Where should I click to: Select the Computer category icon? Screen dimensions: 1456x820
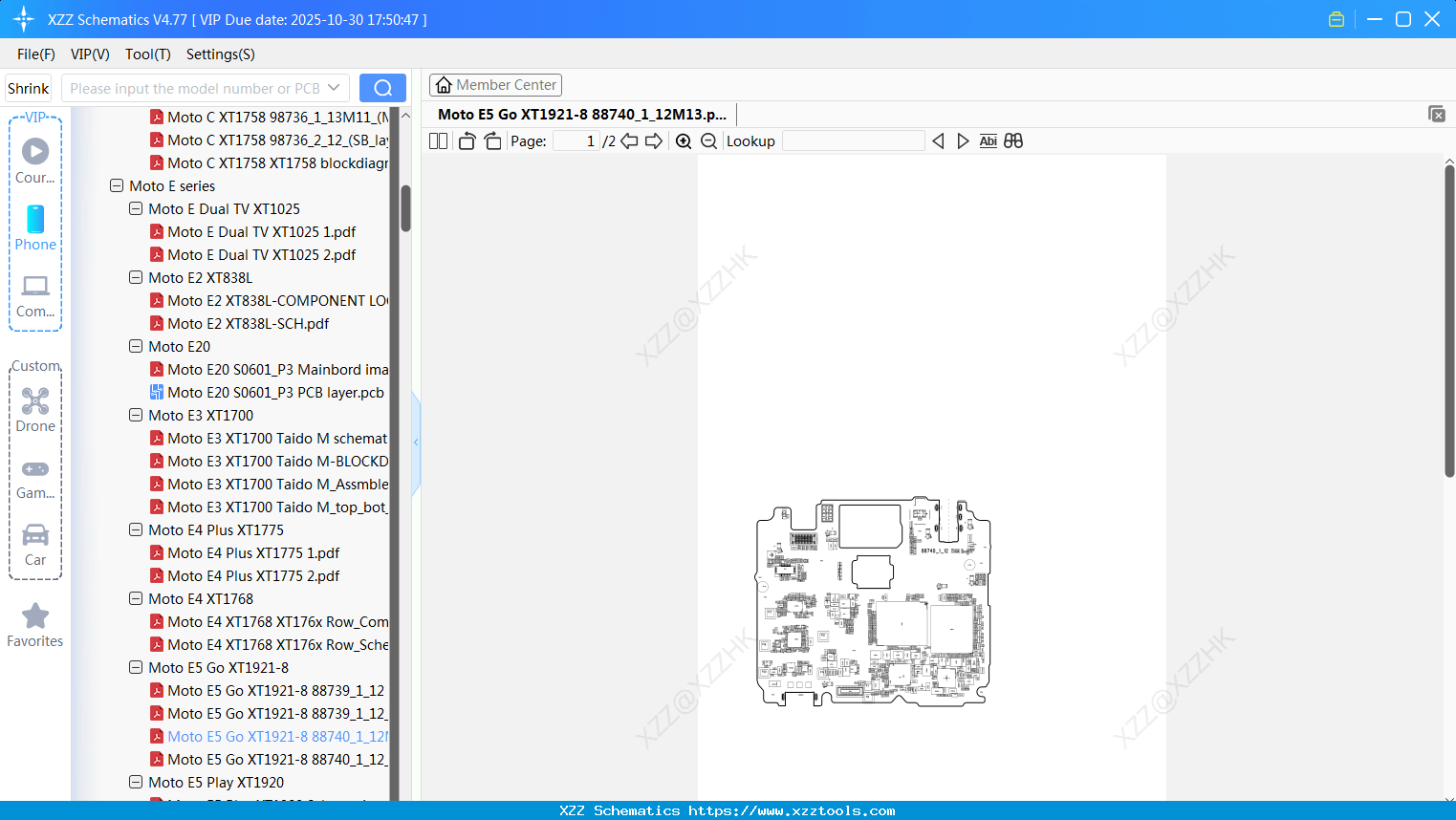(35, 295)
